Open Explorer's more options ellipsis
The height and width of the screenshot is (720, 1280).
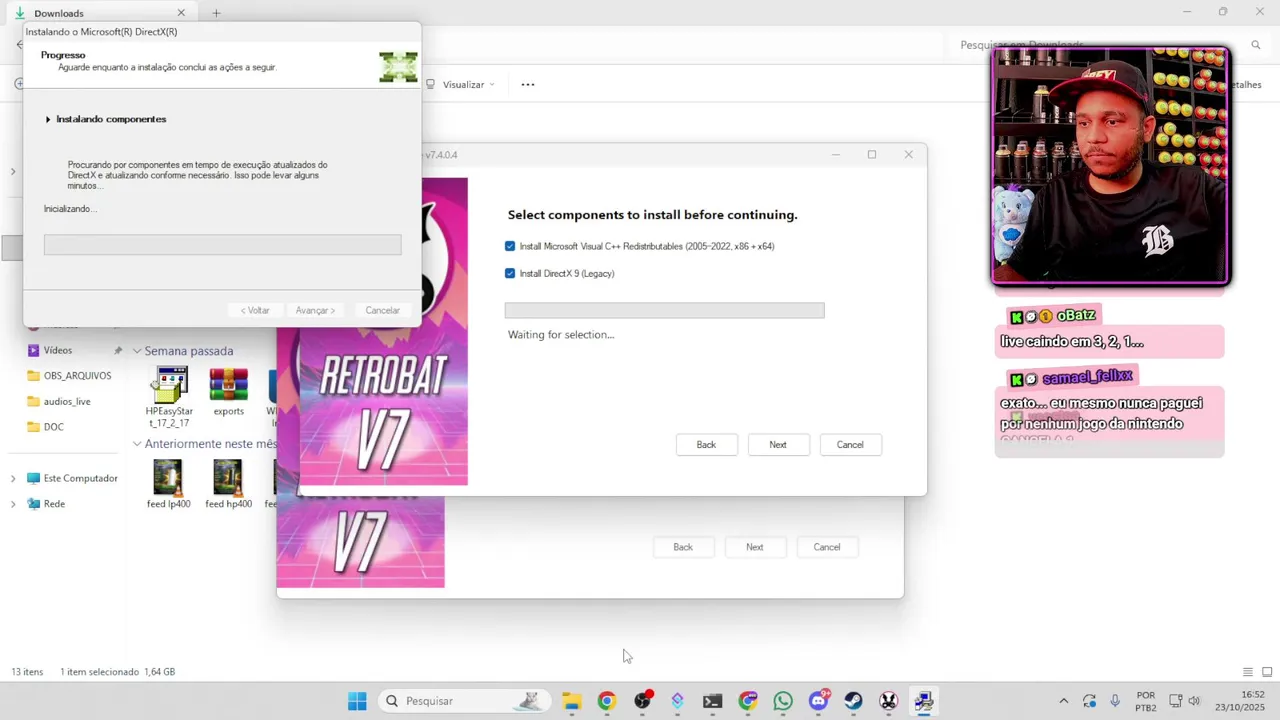[x=528, y=85]
